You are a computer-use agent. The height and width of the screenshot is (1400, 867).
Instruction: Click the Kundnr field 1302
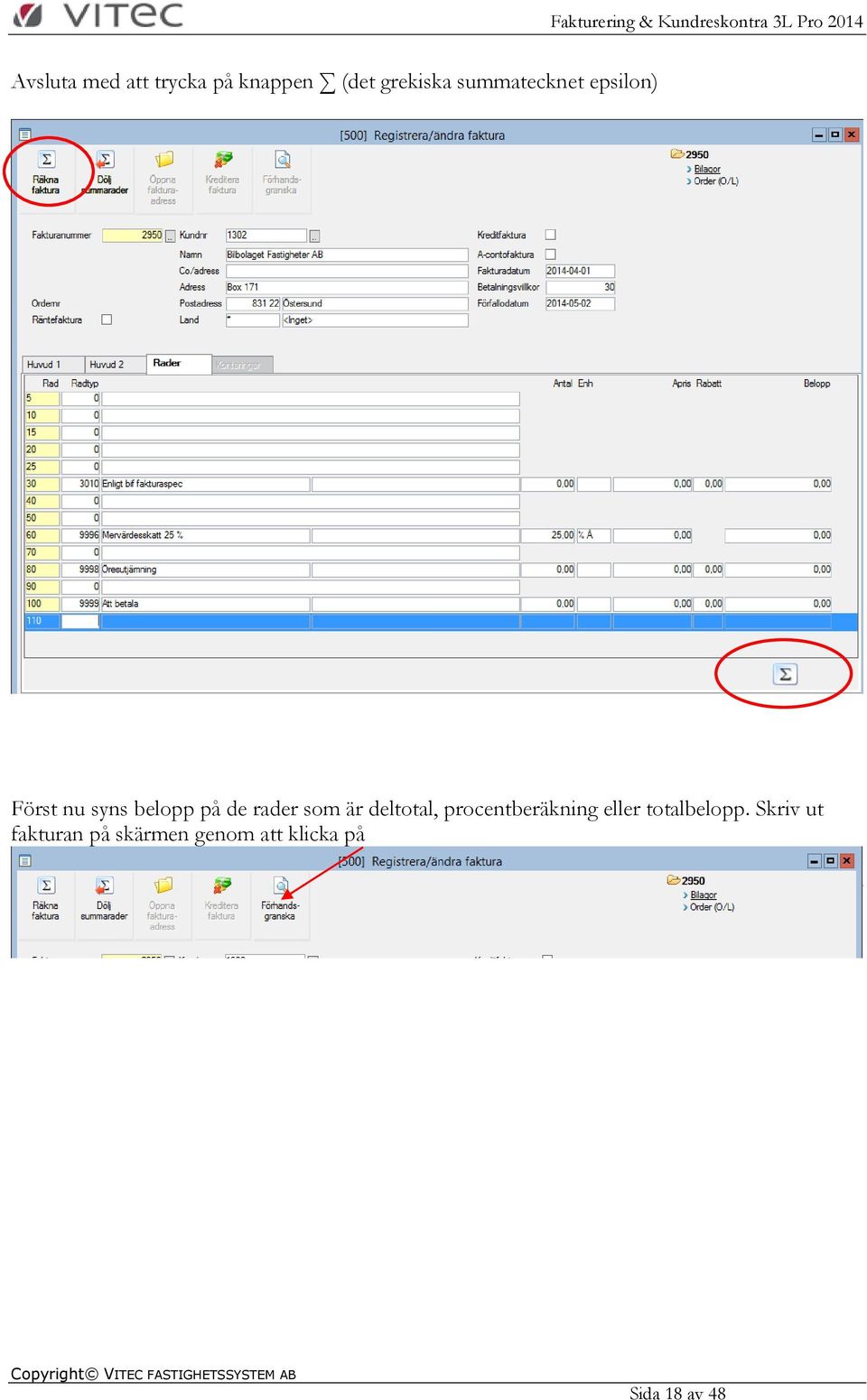266,236
